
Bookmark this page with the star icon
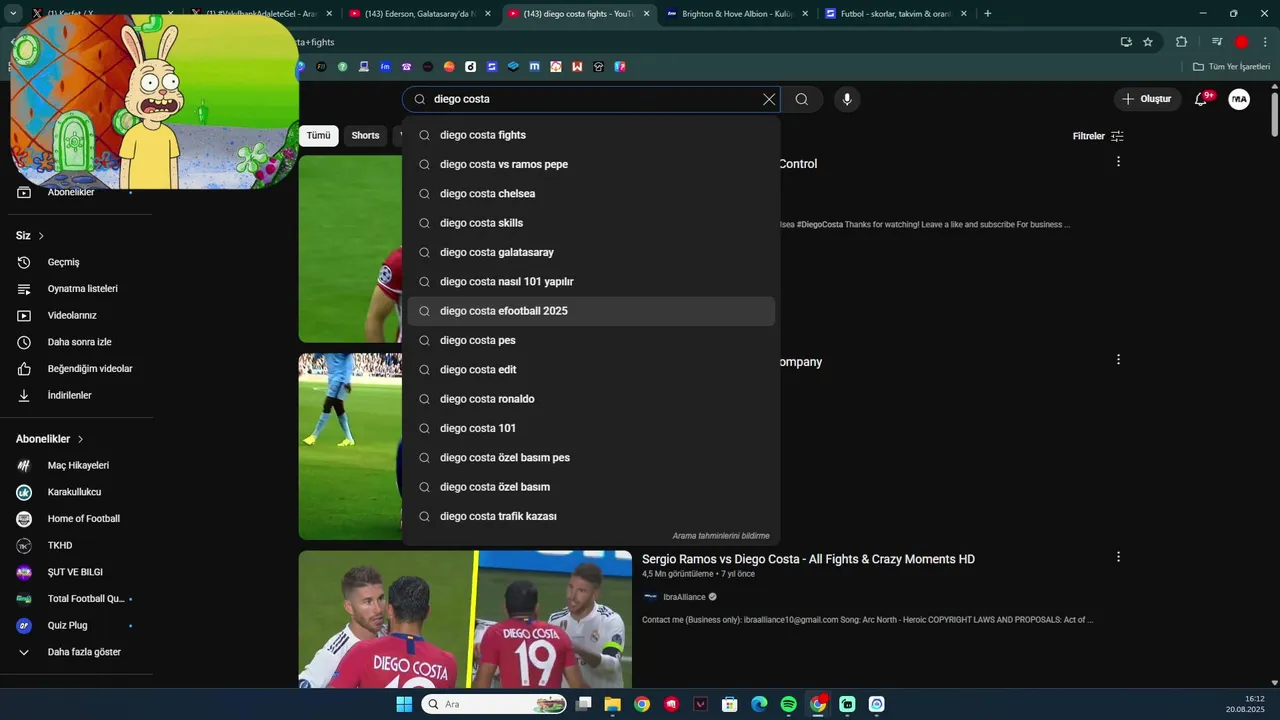click(1148, 42)
